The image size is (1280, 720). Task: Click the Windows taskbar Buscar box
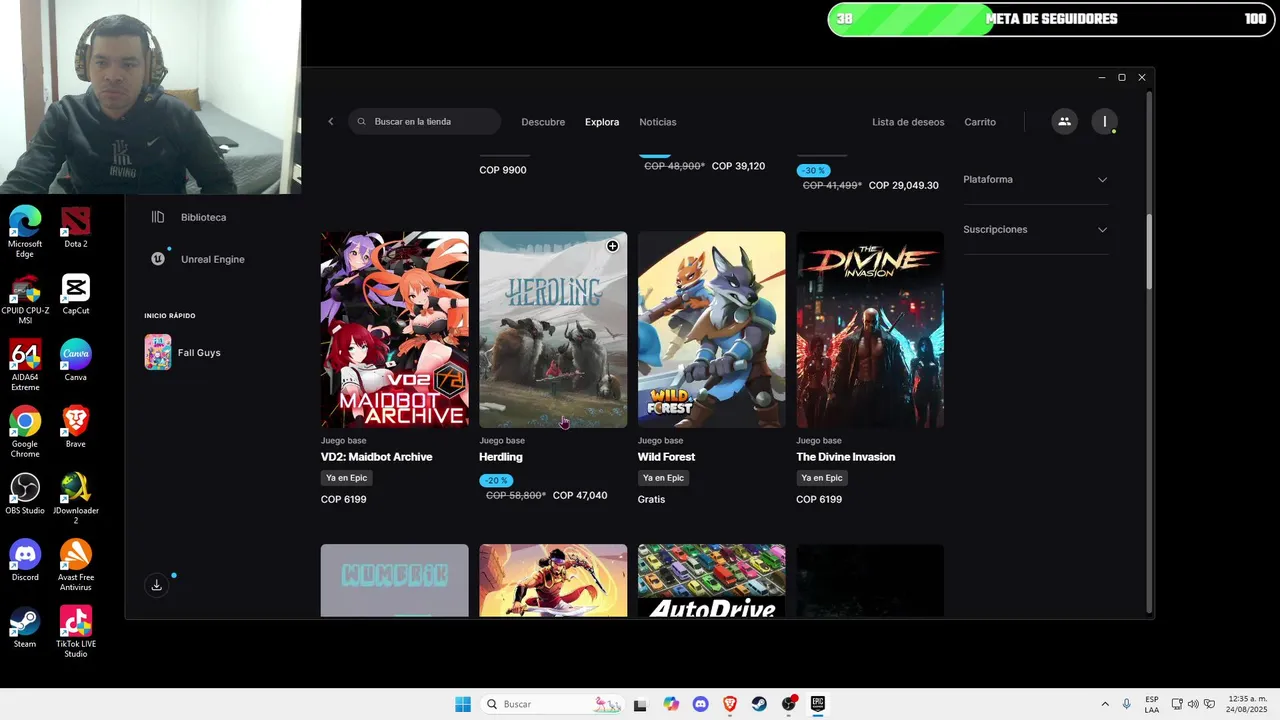coord(553,704)
